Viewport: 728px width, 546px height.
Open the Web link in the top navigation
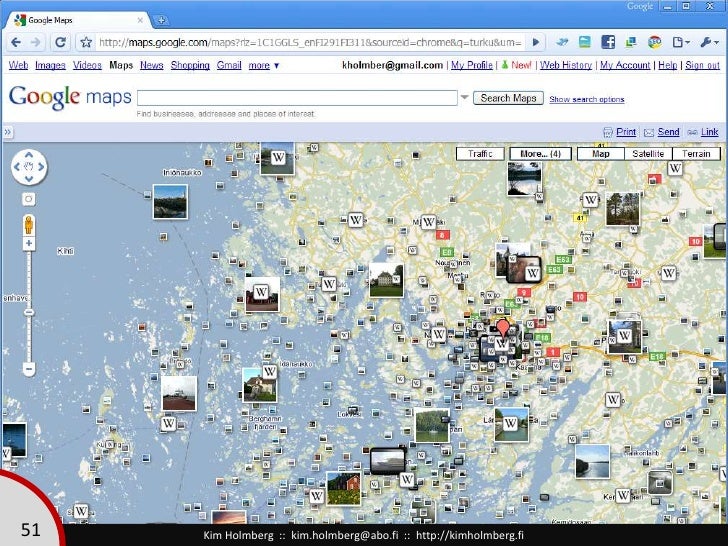pos(19,65)
